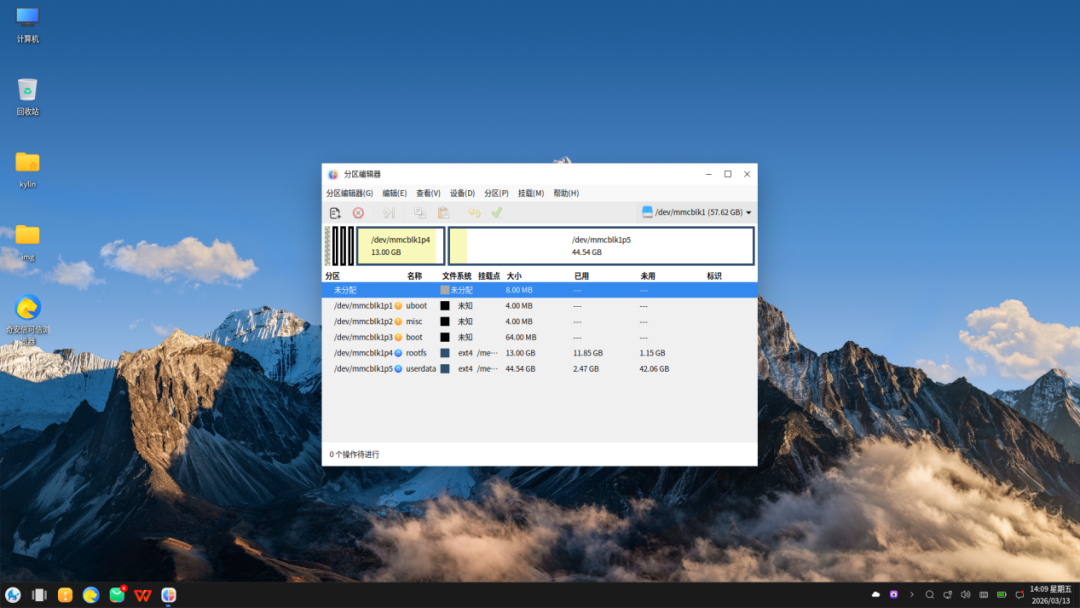This screenshot has height=608, width=1080.
Task: Open the /dev/mmcblk1 device selector dropdown
Action: click(x=696, y=213)
